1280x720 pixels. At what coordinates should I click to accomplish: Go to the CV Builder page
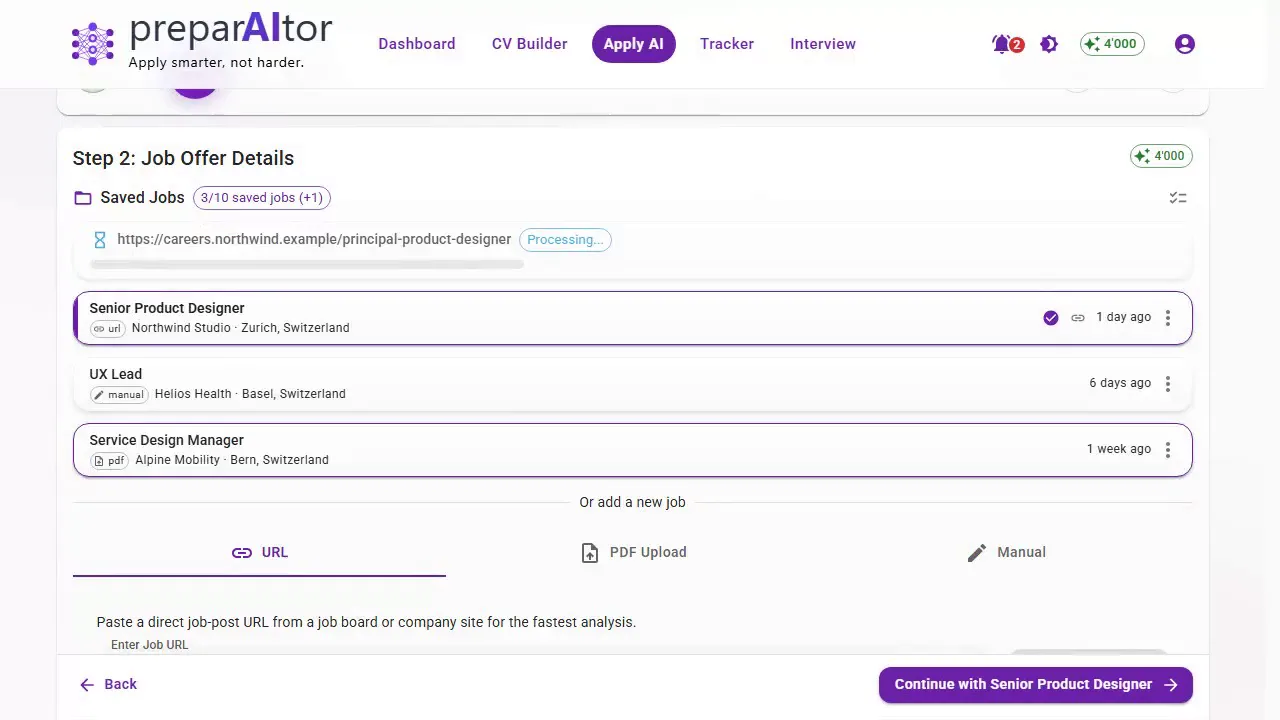click(529, 44)
